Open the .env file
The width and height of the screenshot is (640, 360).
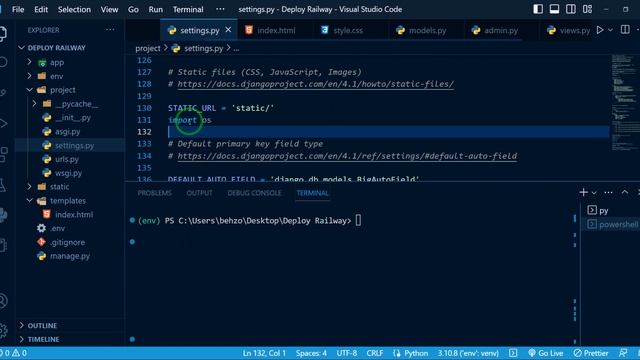[70, 228]
